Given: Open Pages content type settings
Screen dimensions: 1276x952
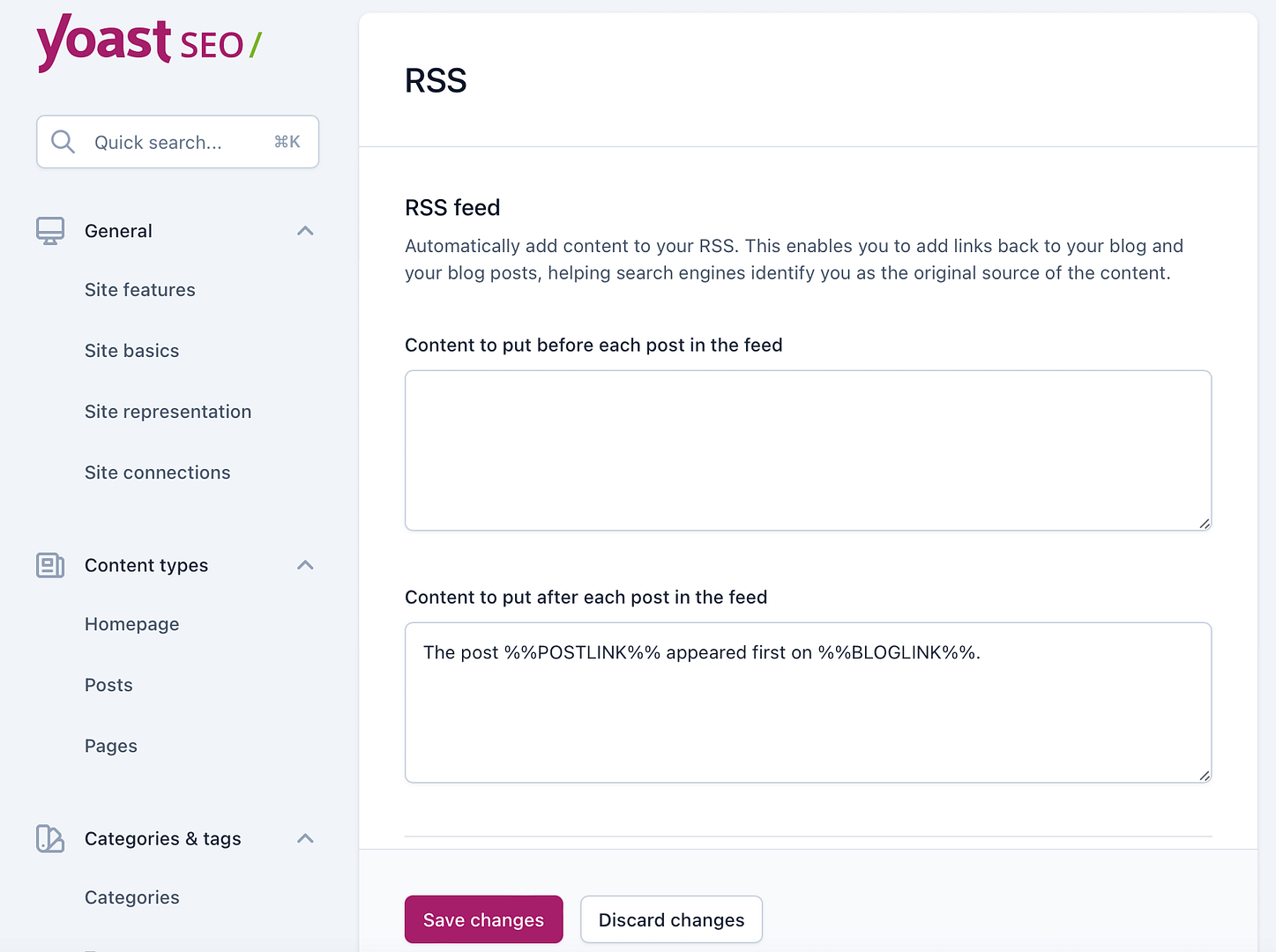Looking at the screenshot, I should click(x=110, y=745).
